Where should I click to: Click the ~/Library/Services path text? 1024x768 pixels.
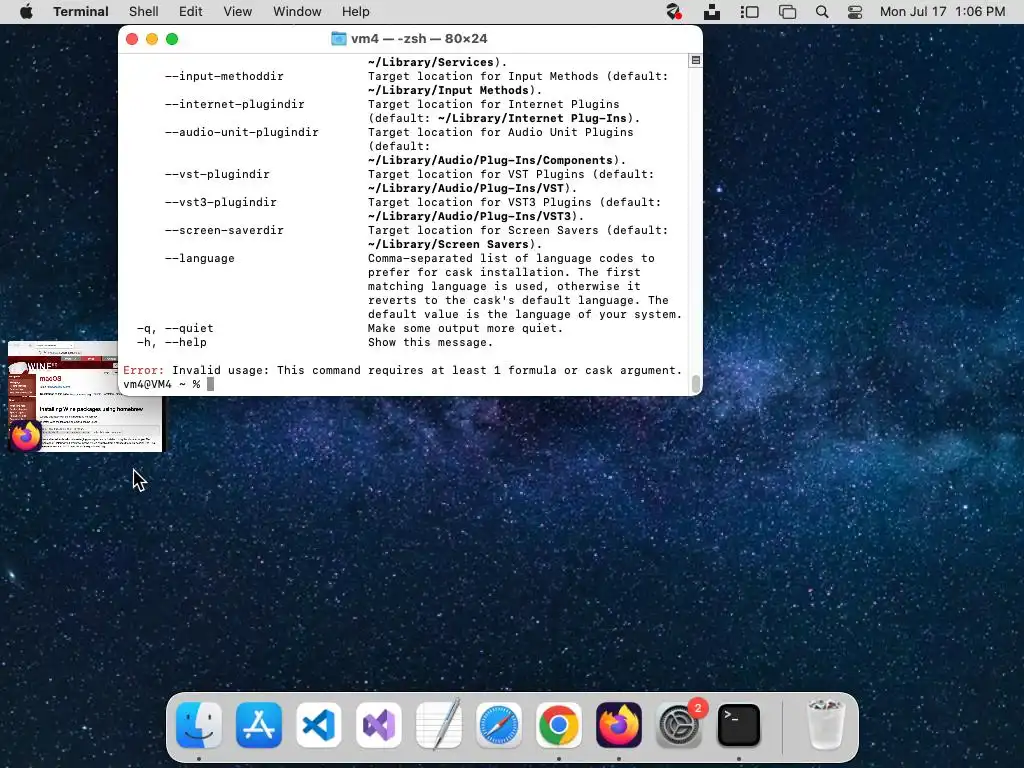click(x=431, y=63)
